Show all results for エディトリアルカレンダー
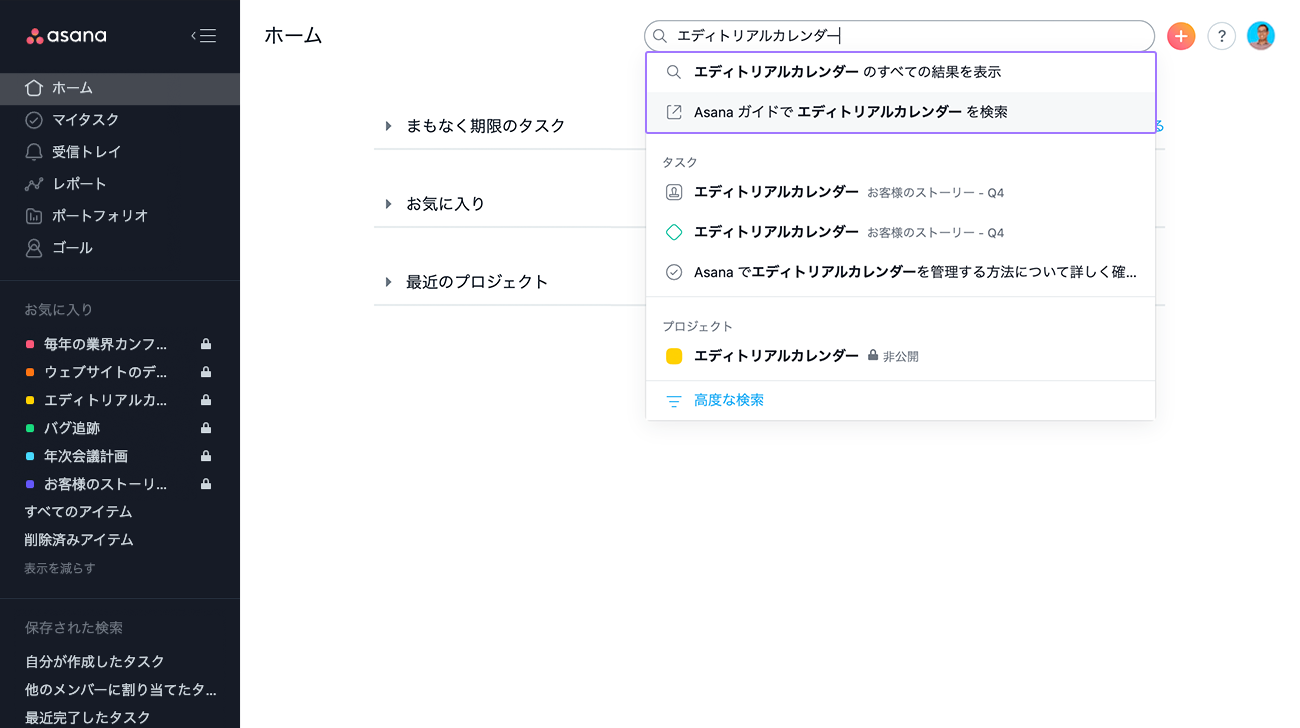 [x=901, y=72]
